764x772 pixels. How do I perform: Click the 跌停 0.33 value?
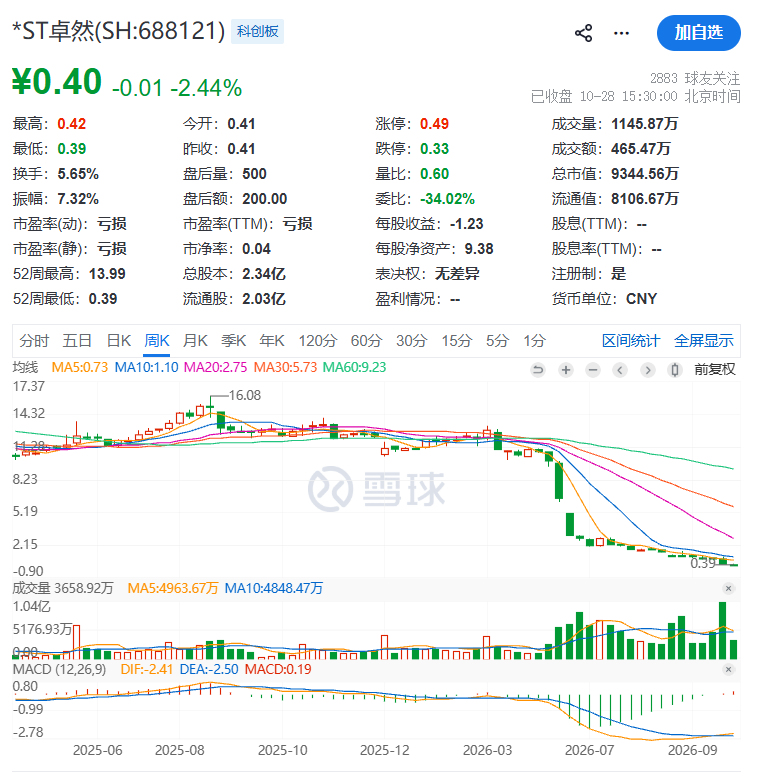point(434,149)
